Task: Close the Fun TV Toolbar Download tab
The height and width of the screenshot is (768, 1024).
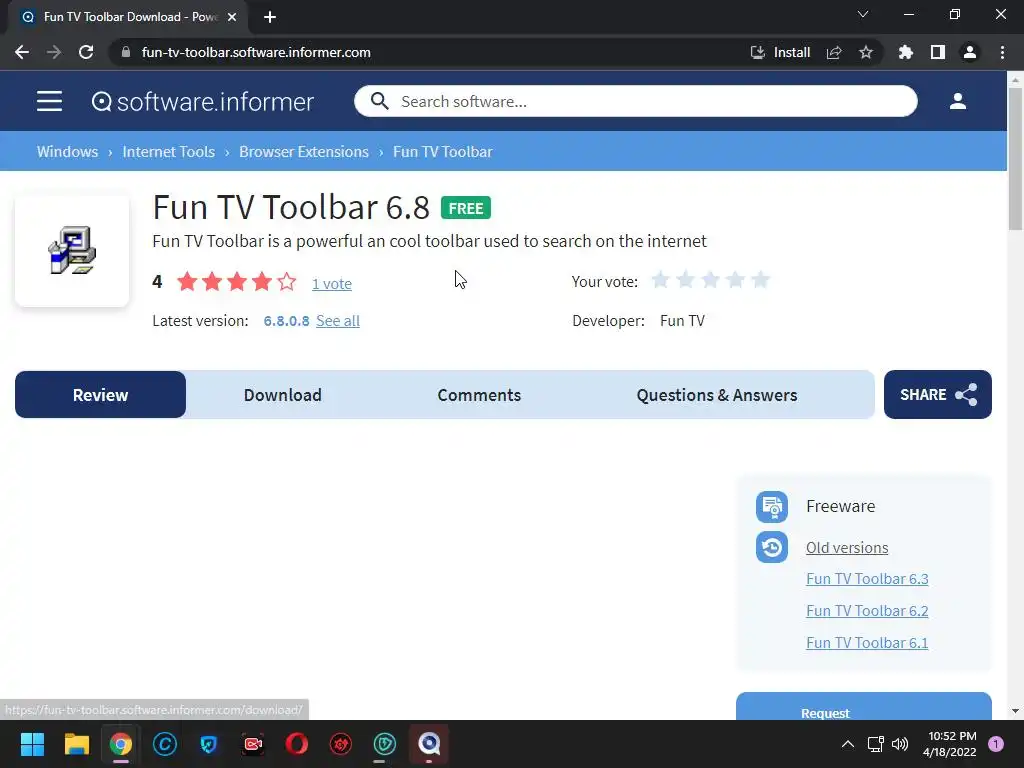Action: point(232,17)
